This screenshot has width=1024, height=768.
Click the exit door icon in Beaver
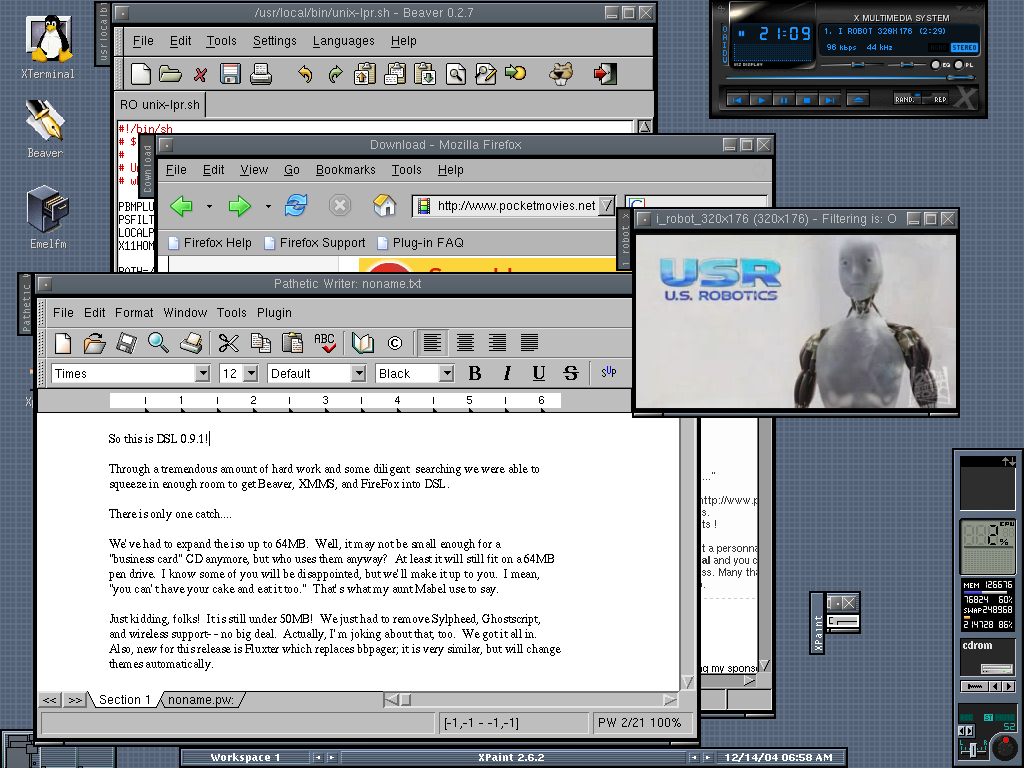point(605,74)
